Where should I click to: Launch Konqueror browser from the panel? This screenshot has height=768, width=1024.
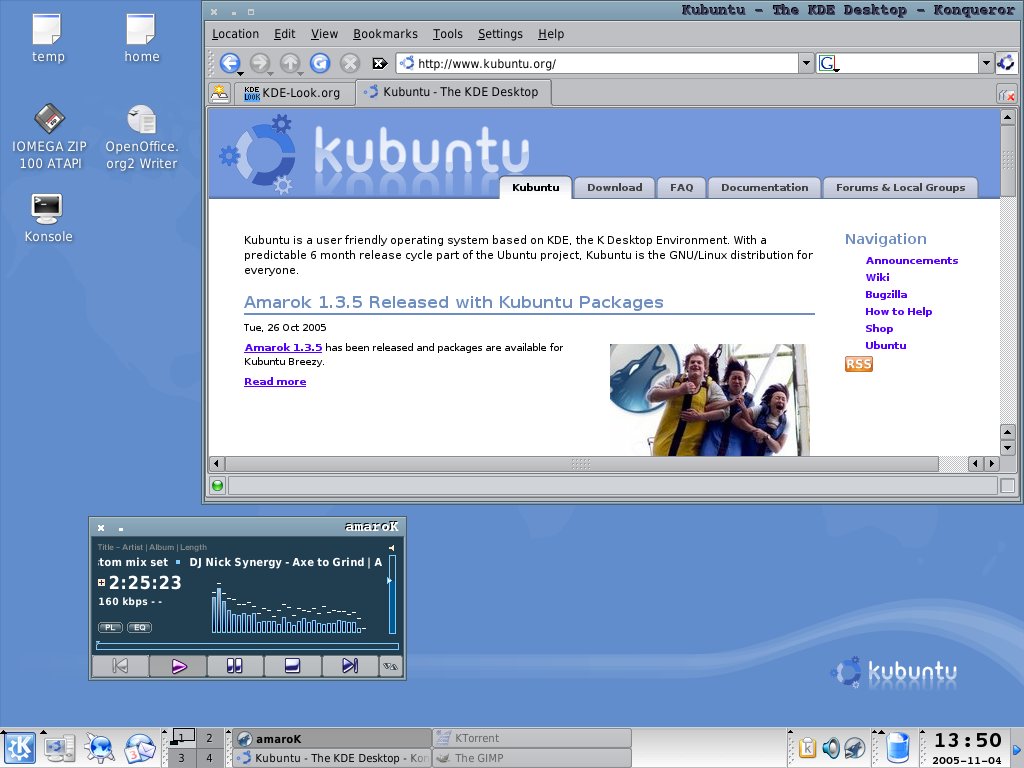99,748
